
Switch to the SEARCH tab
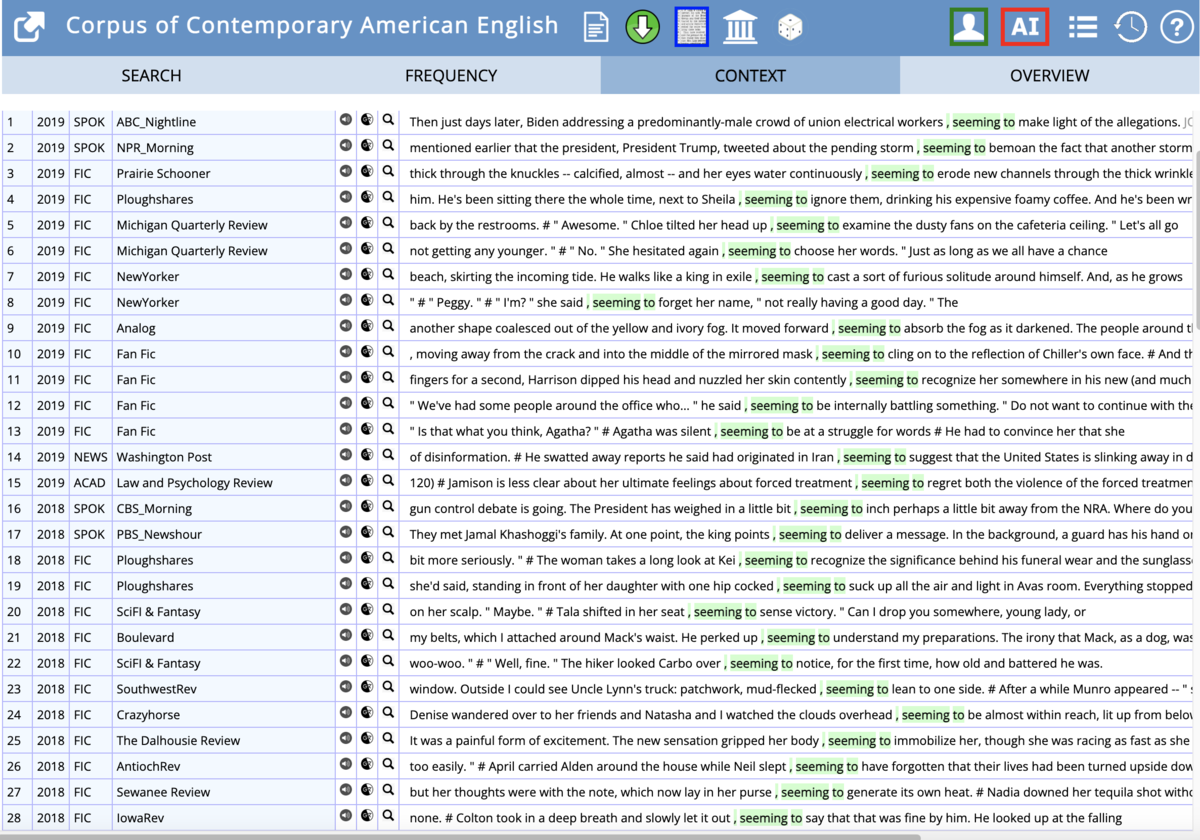(x=151, y=75)
